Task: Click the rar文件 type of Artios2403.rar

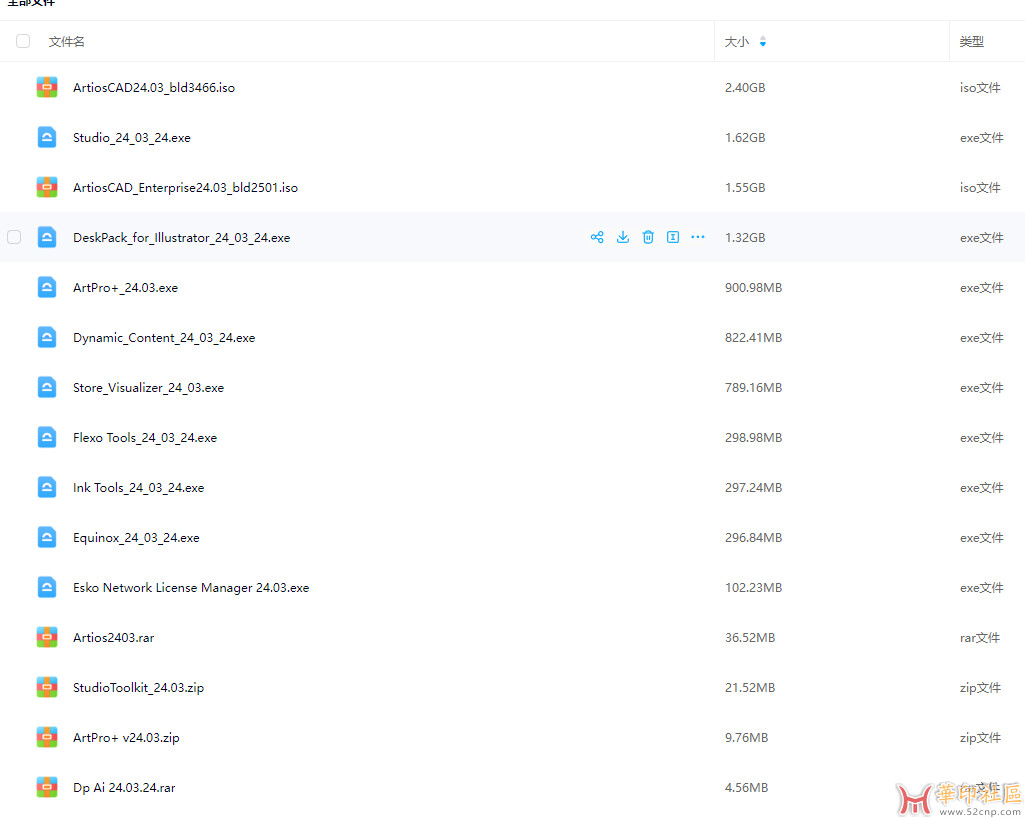Action: (x=980, y=637)
